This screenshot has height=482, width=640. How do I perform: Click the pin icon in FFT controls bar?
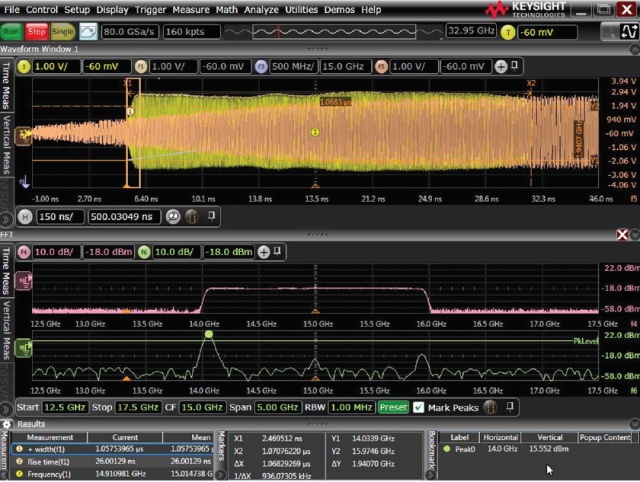click(510, 406)
